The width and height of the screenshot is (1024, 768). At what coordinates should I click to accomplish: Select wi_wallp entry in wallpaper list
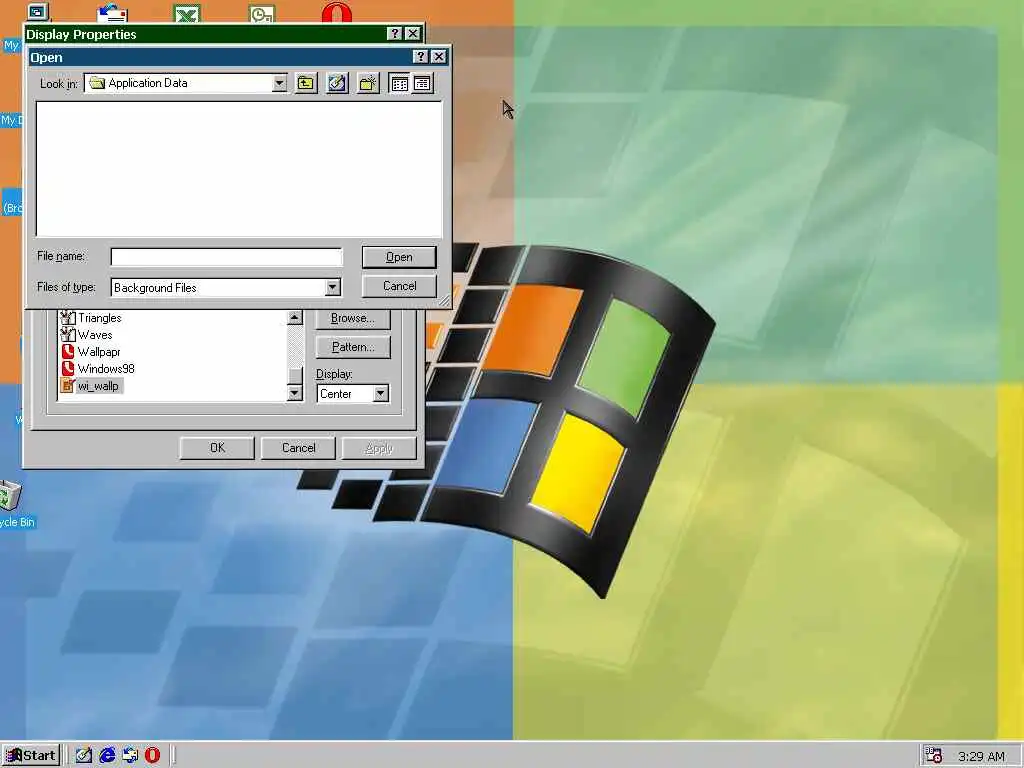click(x=98, y=386)
